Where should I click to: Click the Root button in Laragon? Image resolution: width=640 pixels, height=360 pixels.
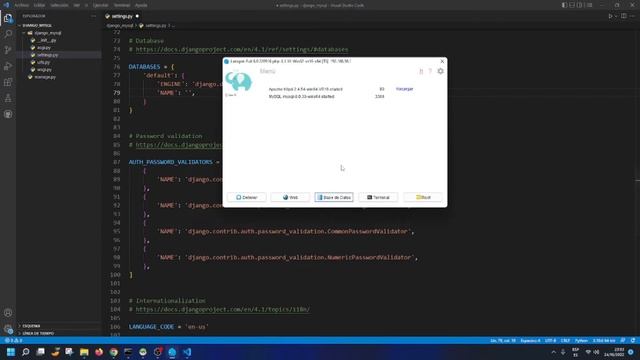coord(423,197)
